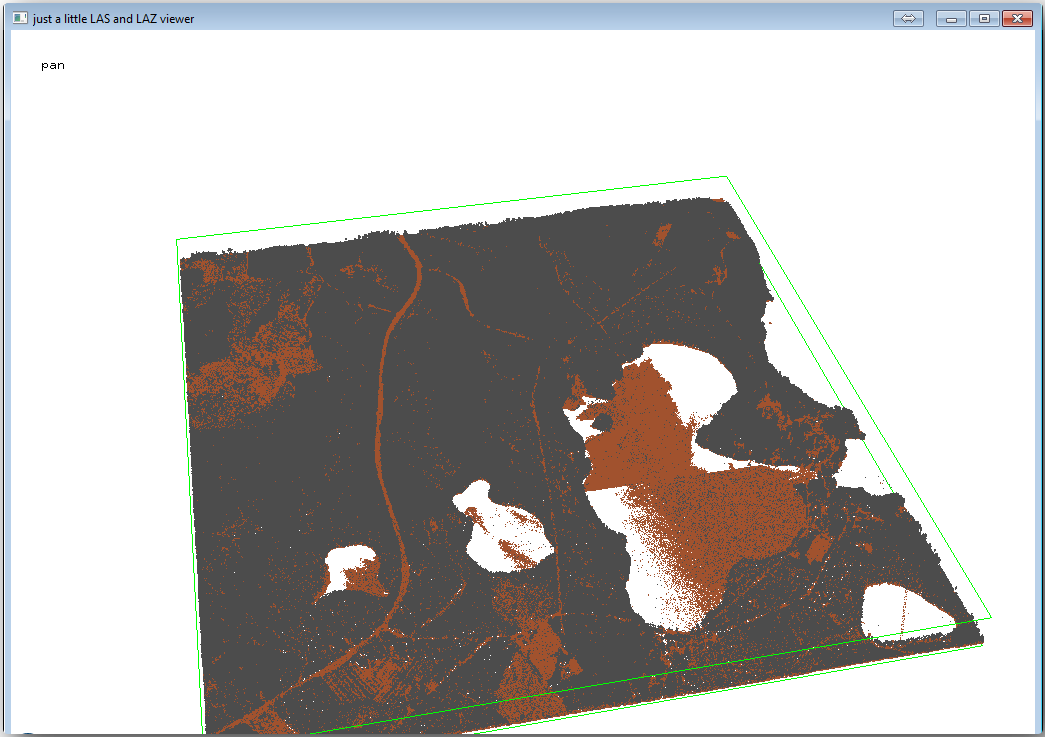Click the double-arrow button in the title bar
Viewport: 1045px width, 737px height.
click(908, 18)
